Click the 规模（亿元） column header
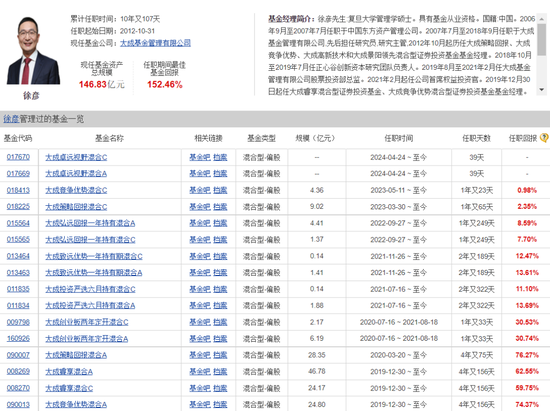Image resolution: width=550 pixels, height=411 pixels. [x=315, y=138]
